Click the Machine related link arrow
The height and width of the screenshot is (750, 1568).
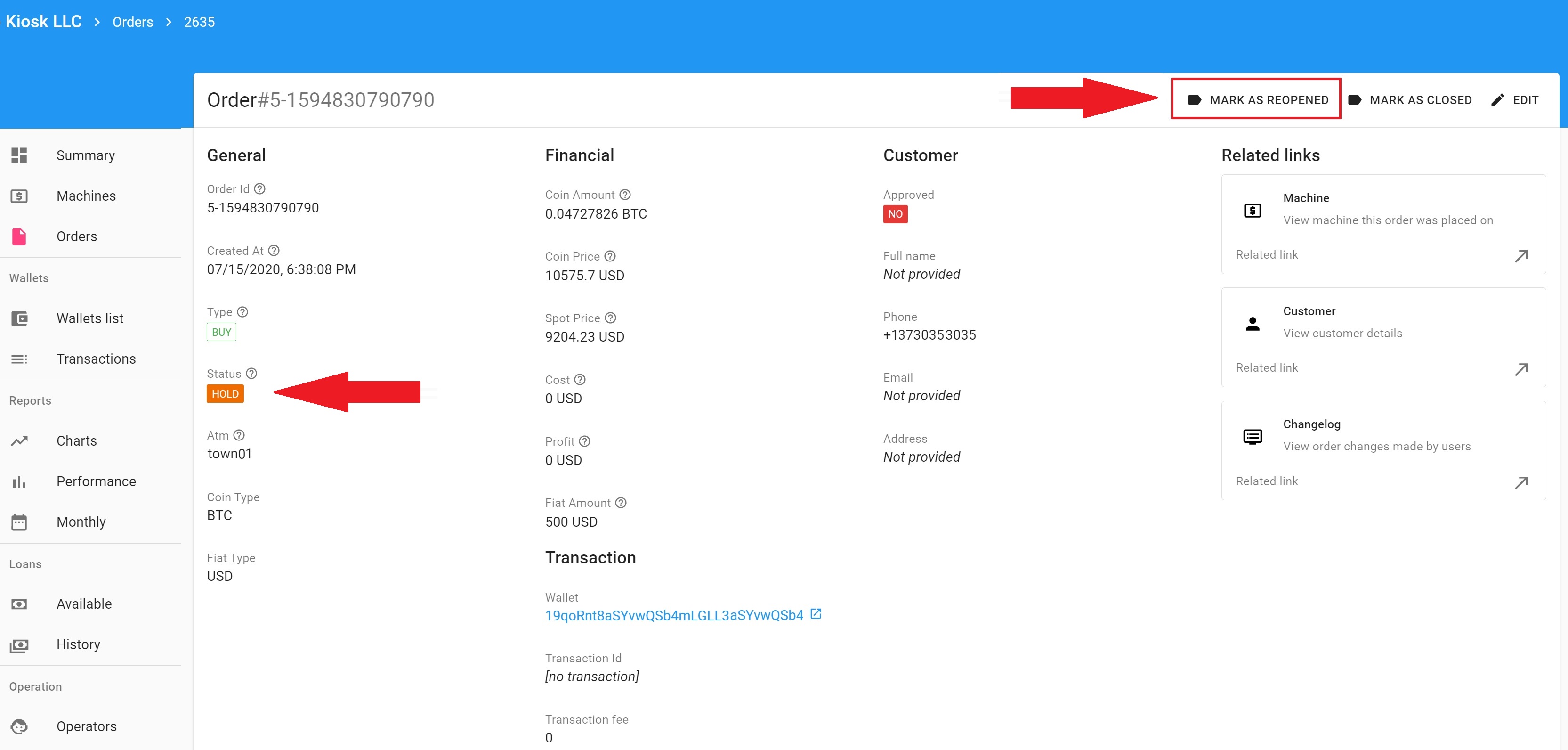(x=1521, y=256)
